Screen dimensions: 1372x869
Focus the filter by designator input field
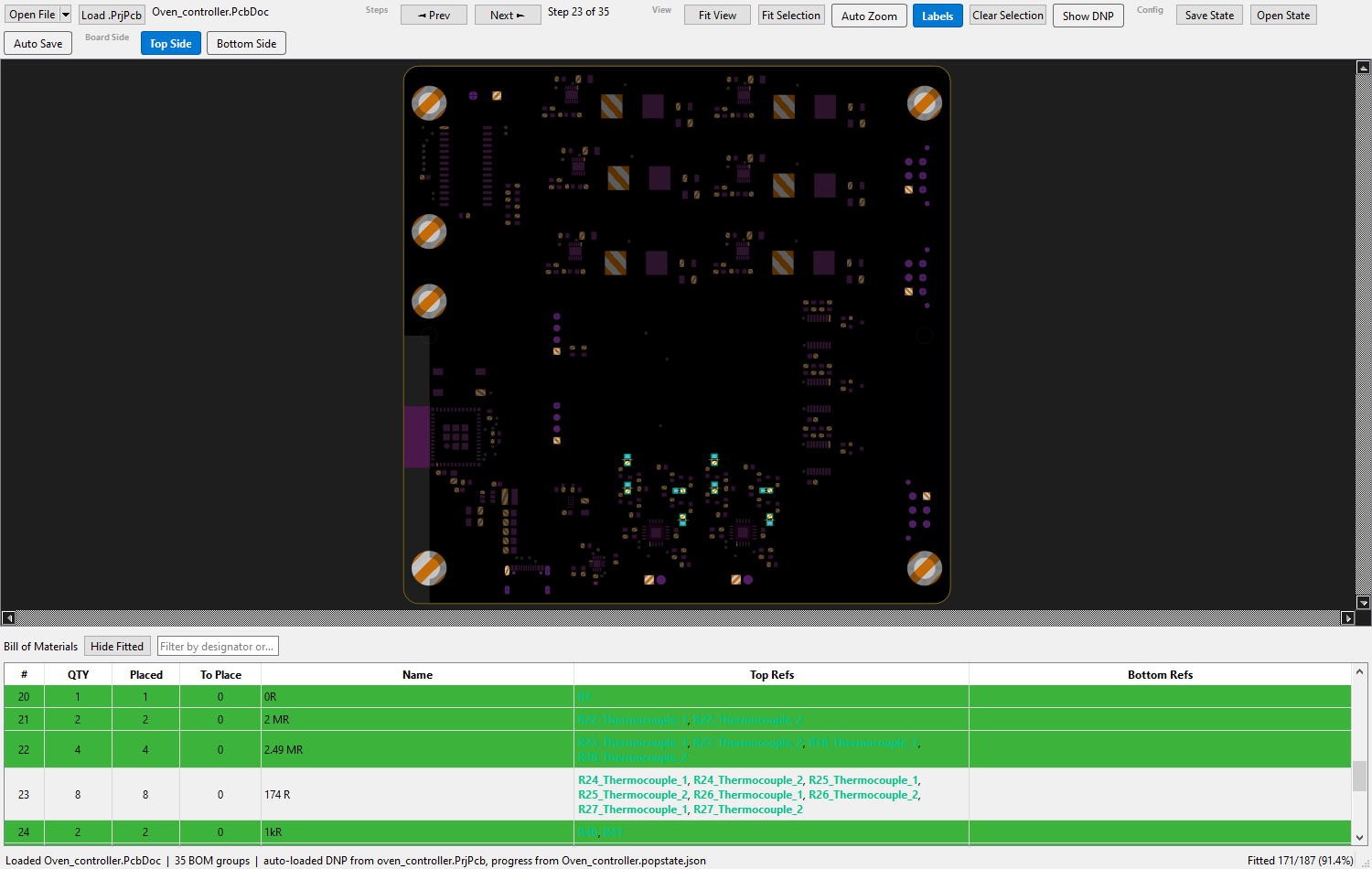click(x=218, y=646)
